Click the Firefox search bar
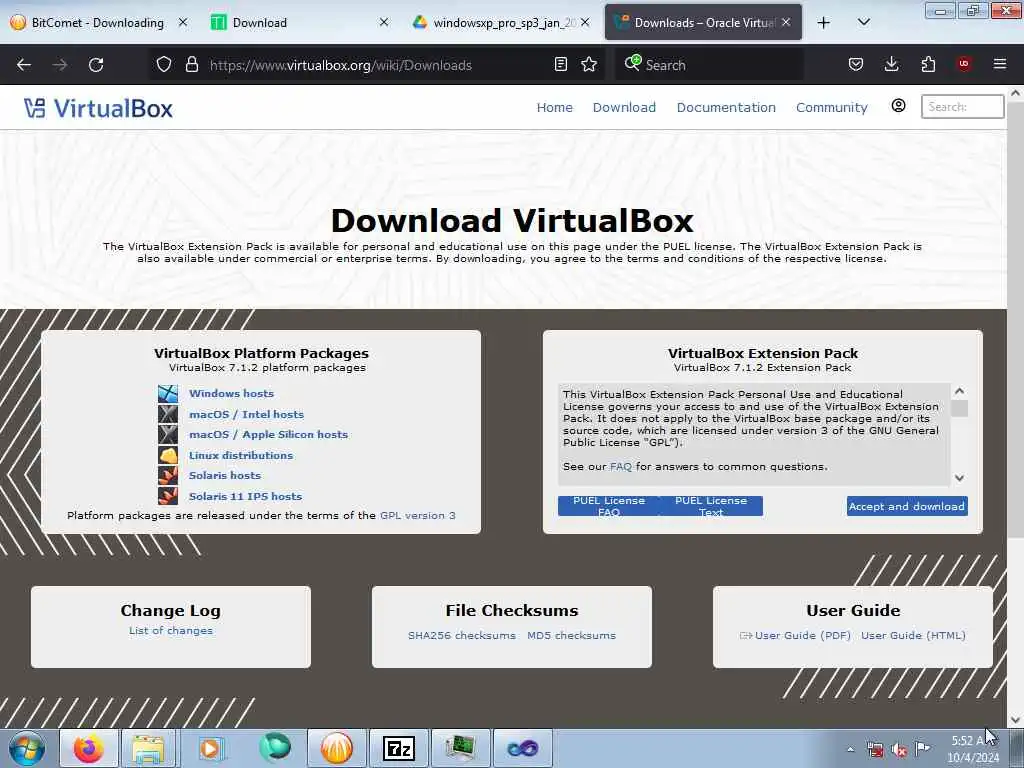1024x768 pixels. [x=709, y=65]
